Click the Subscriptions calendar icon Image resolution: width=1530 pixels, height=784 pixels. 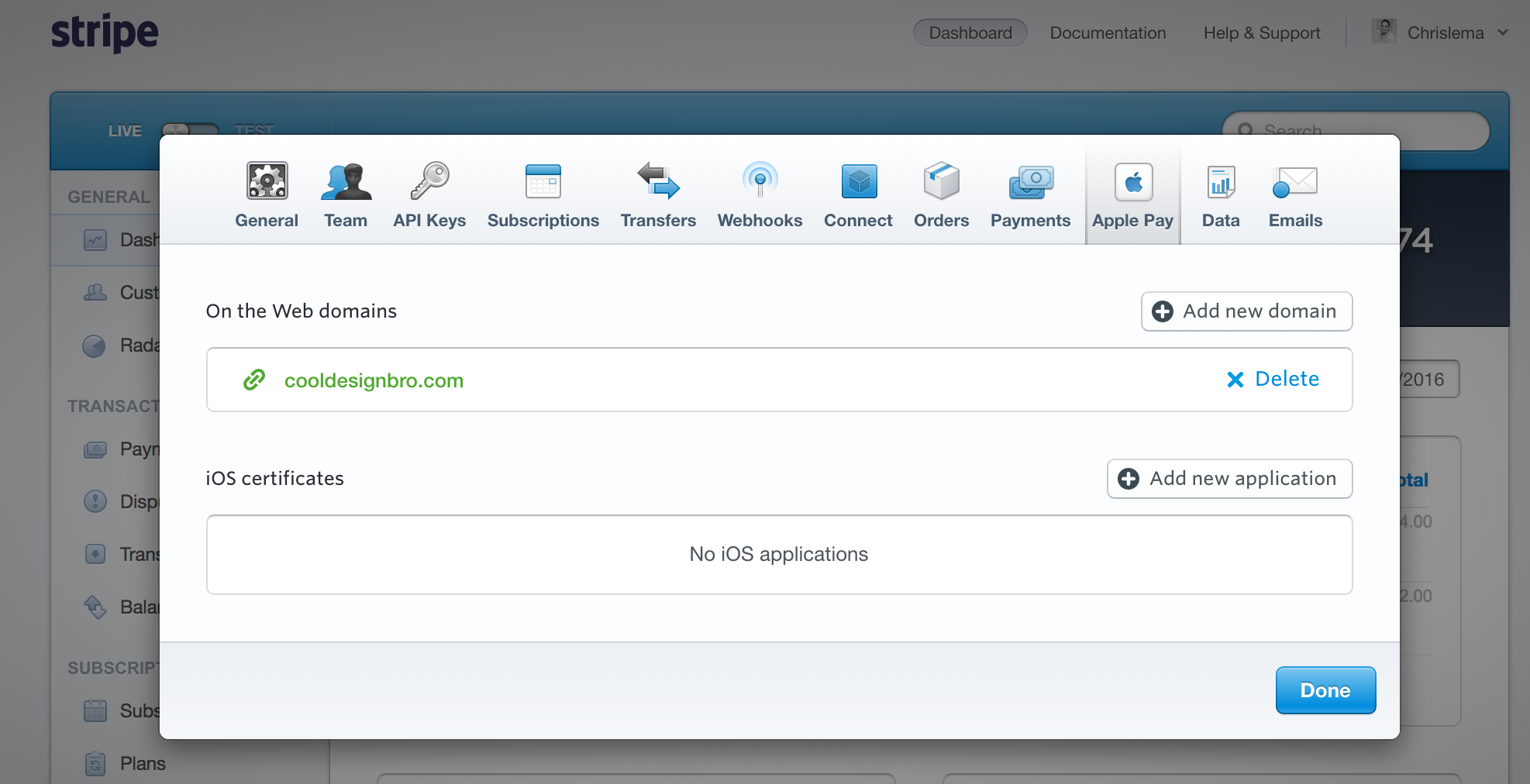click(543, 181)
